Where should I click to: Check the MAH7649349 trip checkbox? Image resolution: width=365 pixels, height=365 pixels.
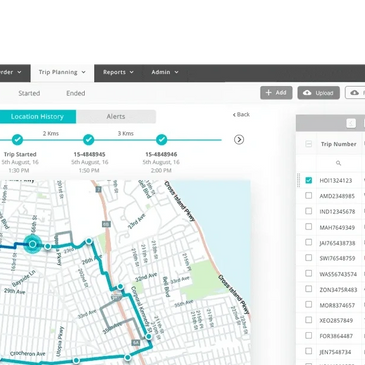(x=309, y=227)
